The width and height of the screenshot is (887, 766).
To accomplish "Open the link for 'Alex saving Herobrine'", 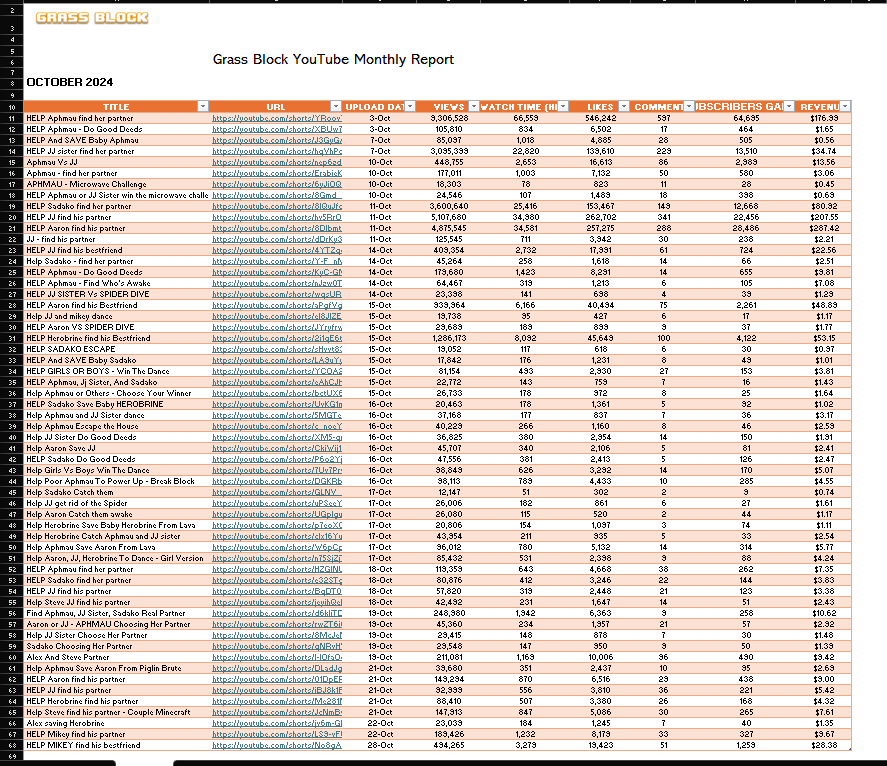I will pos(277,723).
